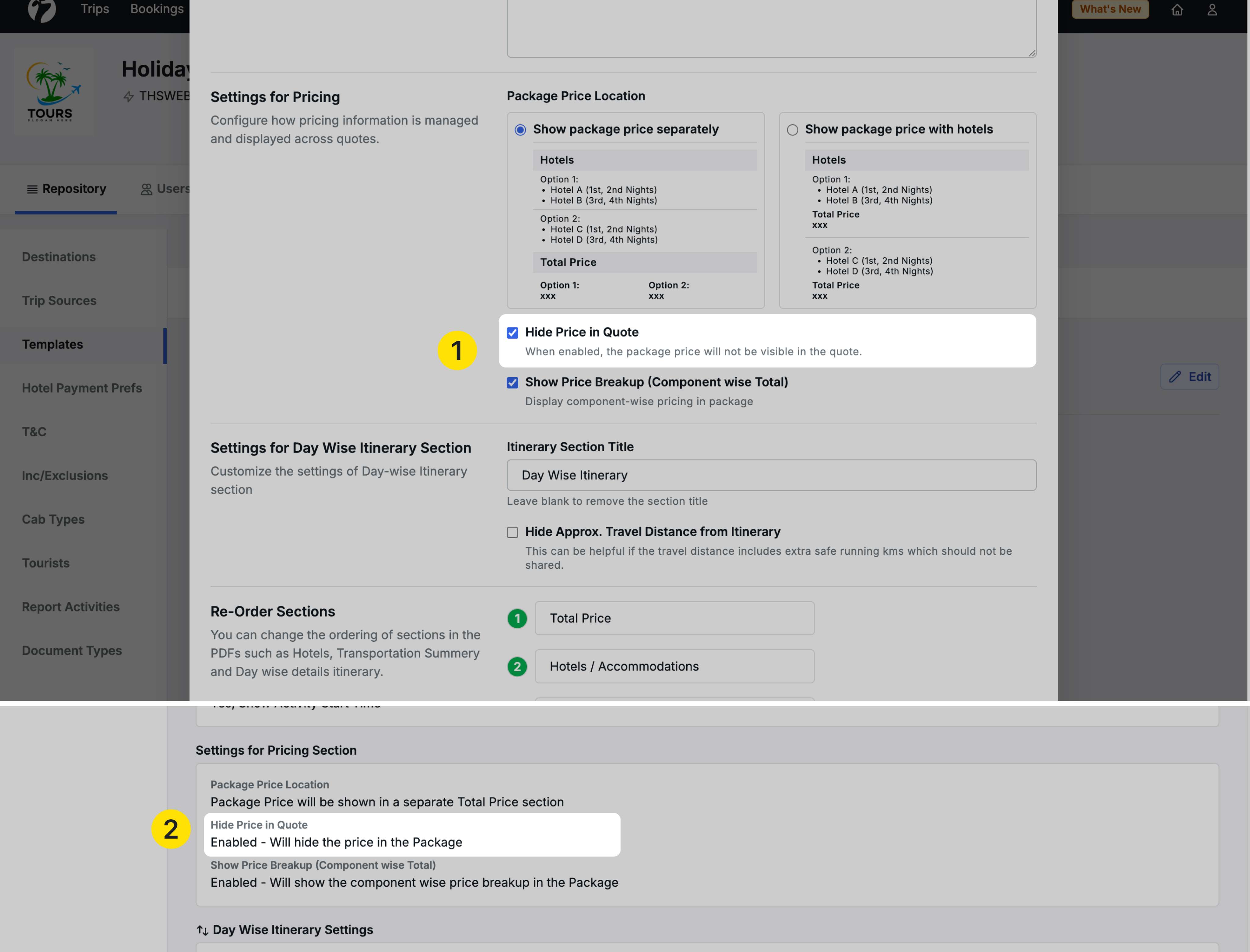Enable Hide Approx. Travel Distance checkbox

pyautogui.click(x=512, y=532)
